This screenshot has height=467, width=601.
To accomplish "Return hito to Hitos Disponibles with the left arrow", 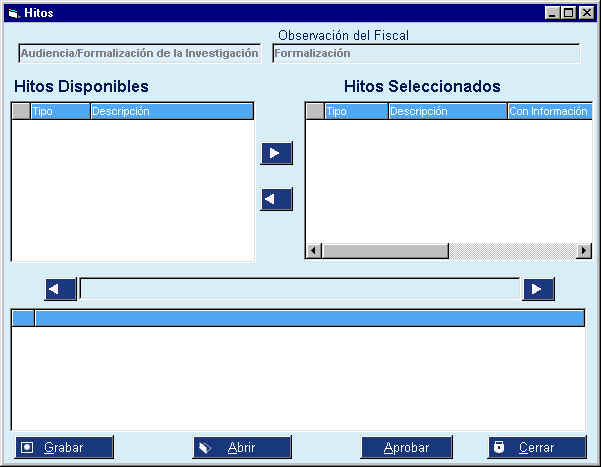I will [276, 199].
